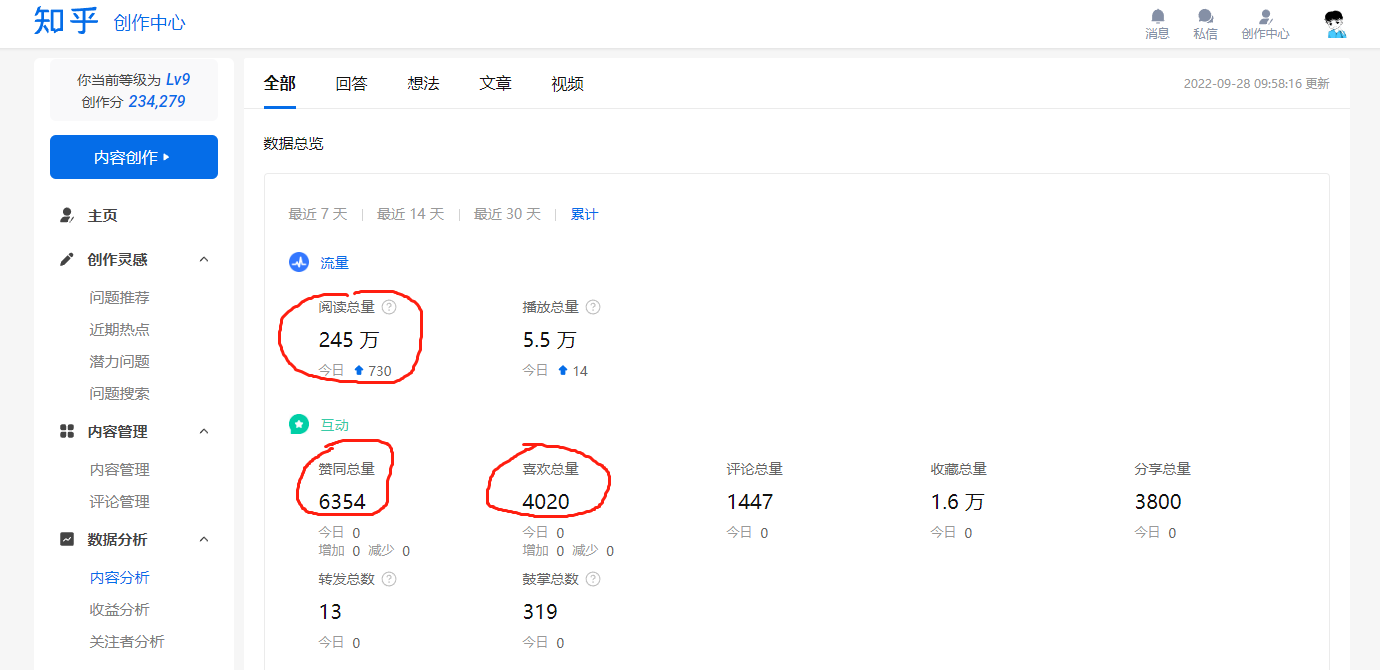This screenshot has height=670, width=1380.
Task: Click the 245 万 reading total value
Action: (349, 340)
